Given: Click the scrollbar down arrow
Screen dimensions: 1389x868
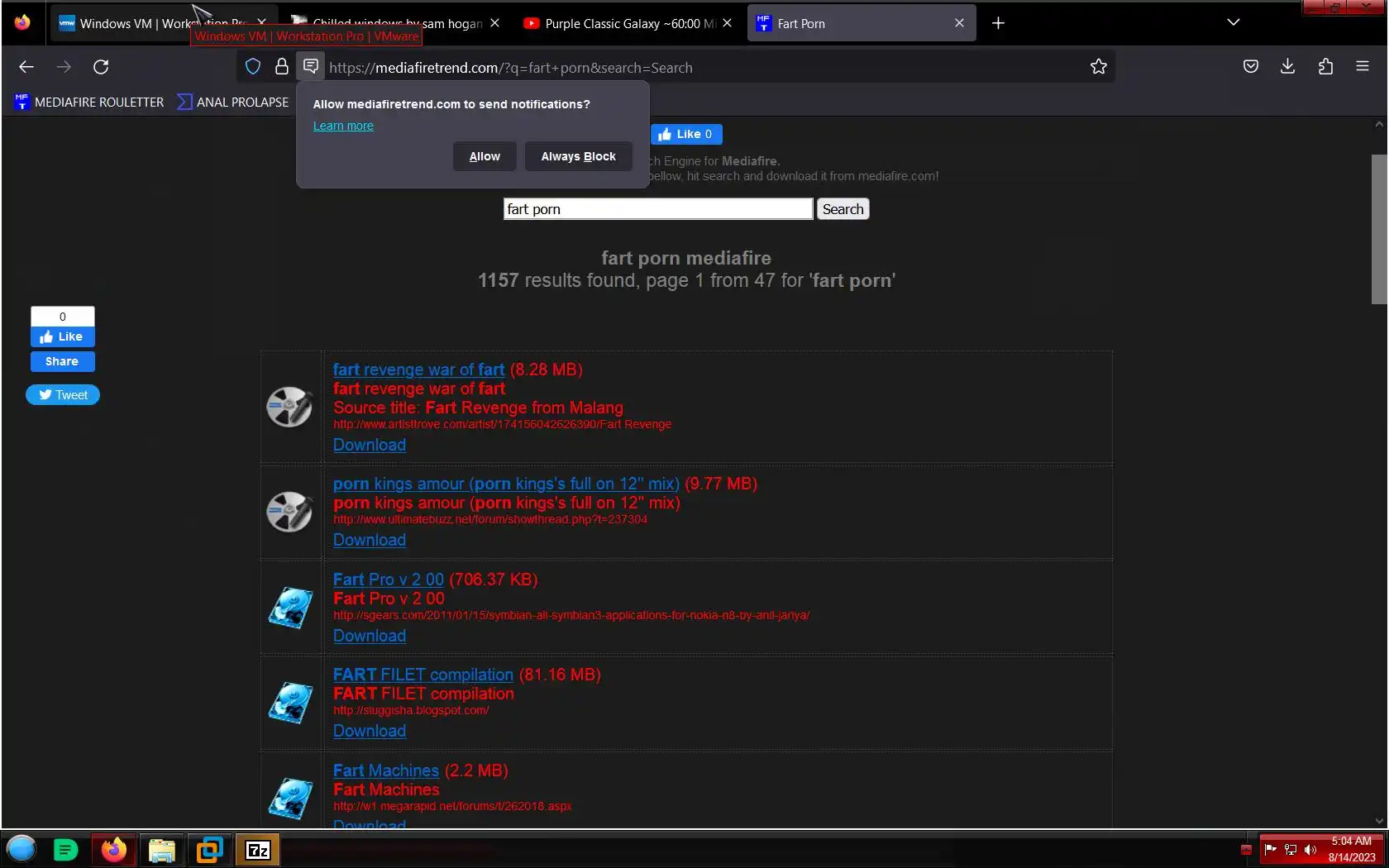Looking at the screenshot, I should tap(1379, 820).
